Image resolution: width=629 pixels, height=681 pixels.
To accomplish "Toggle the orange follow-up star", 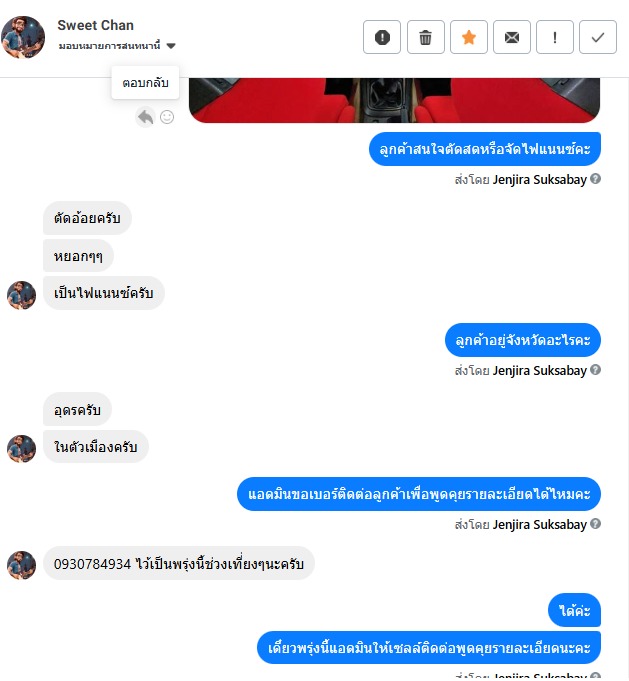I will 469,37.
